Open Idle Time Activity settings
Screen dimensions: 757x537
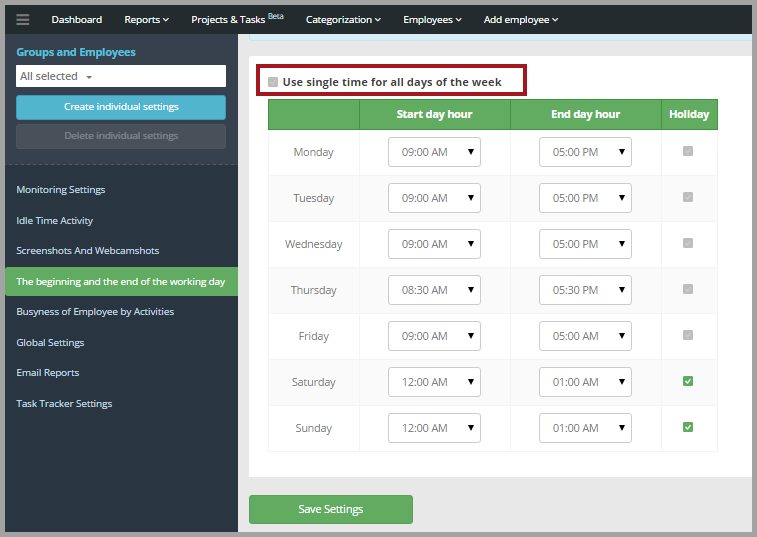[x=55, y=221]
